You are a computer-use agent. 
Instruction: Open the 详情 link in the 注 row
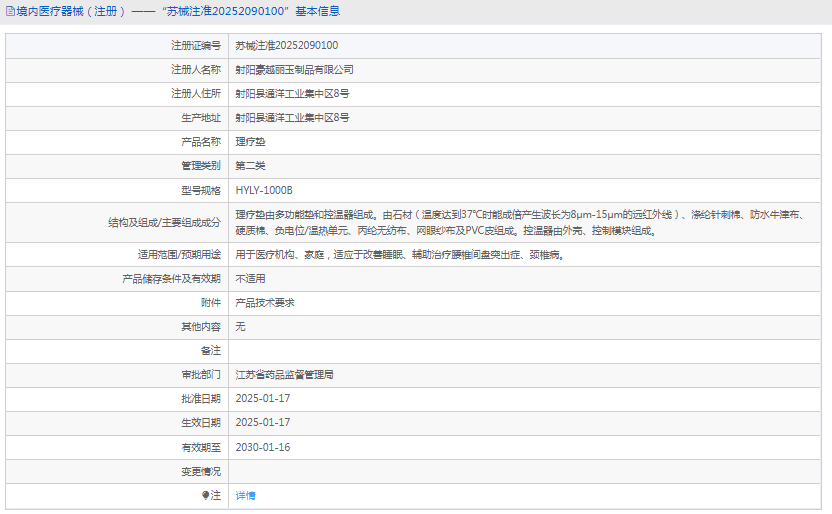[245, 495]
